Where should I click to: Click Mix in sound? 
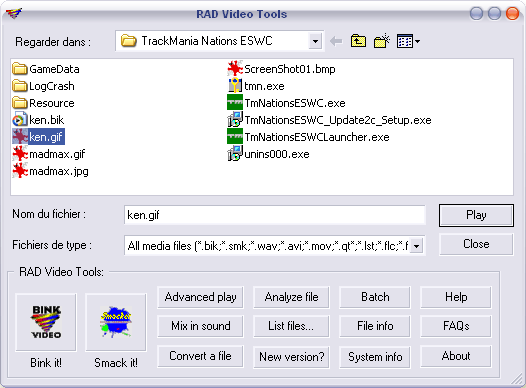200,326
